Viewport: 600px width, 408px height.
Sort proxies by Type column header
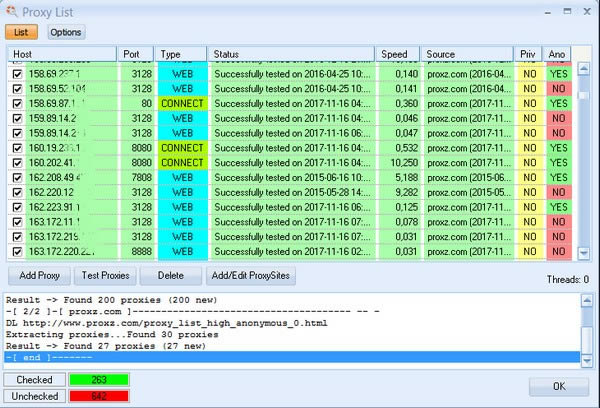point(181,53)
